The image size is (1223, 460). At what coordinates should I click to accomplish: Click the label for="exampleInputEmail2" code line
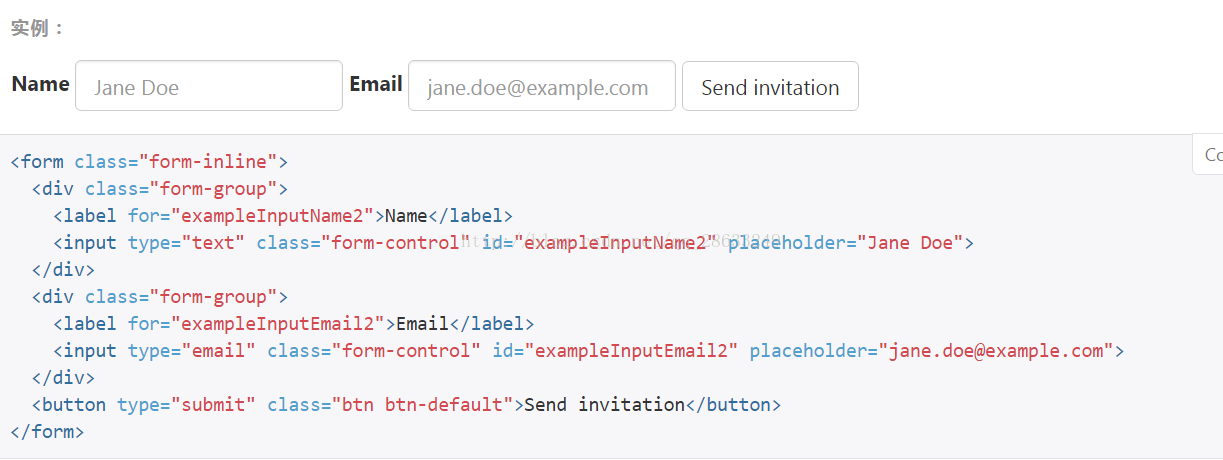point(294,324)
